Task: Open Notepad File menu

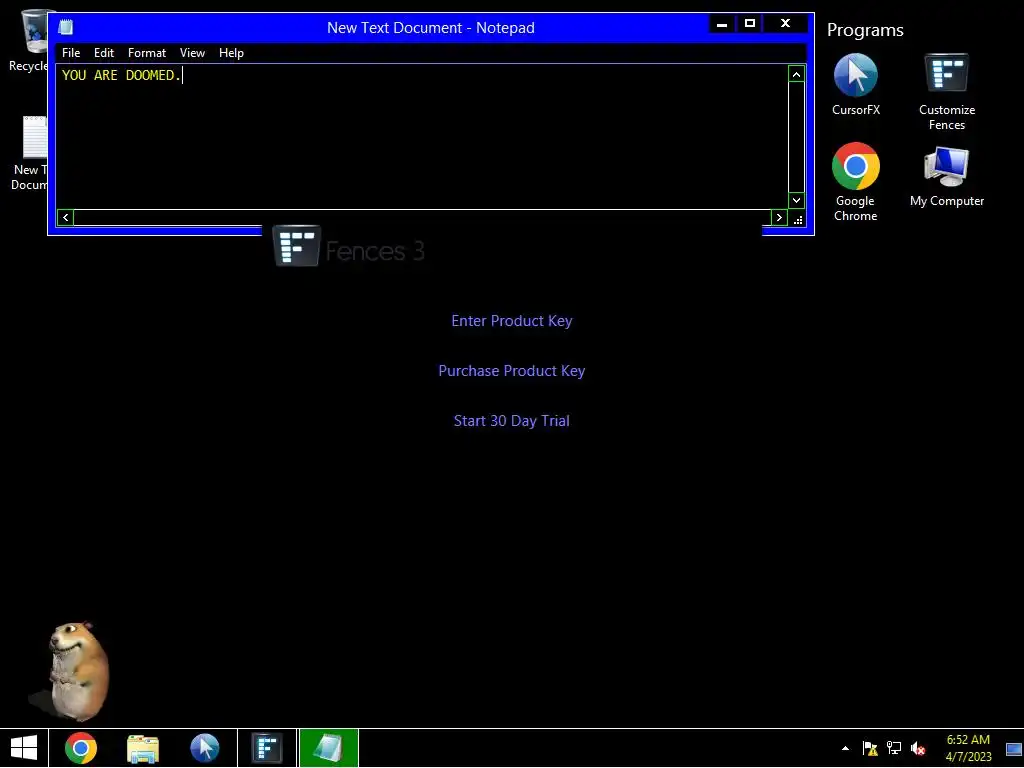Action: click(71, 53)
